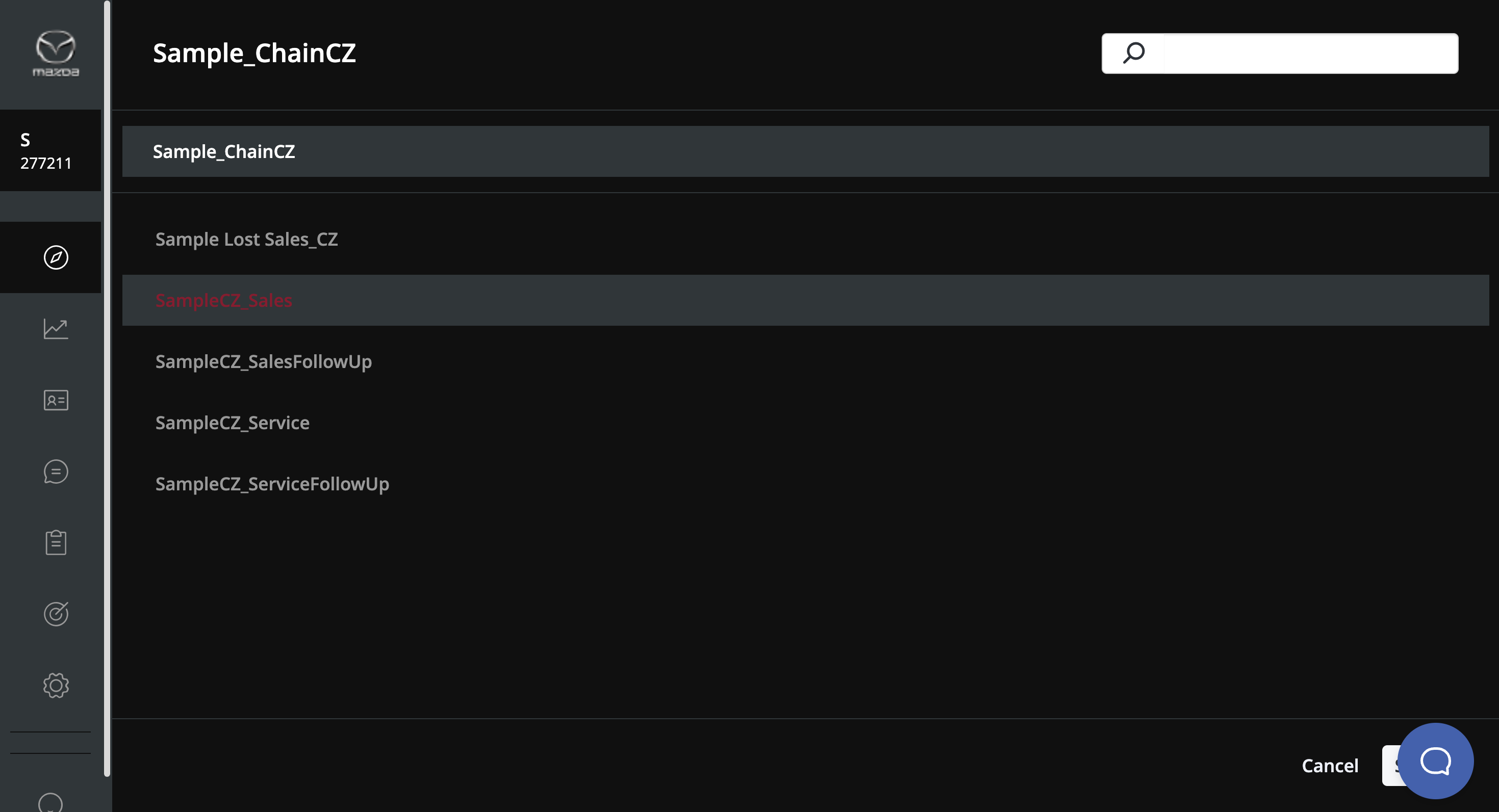Pick SampleCZ_Service in the list
Image resolution: width=1499 pixels, height=812 pixels.
coord(232,423)
